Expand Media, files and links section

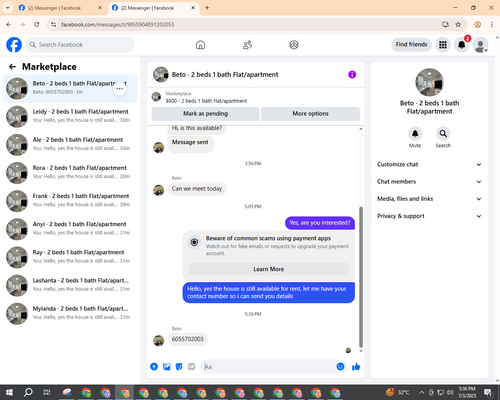click(429, 199)
